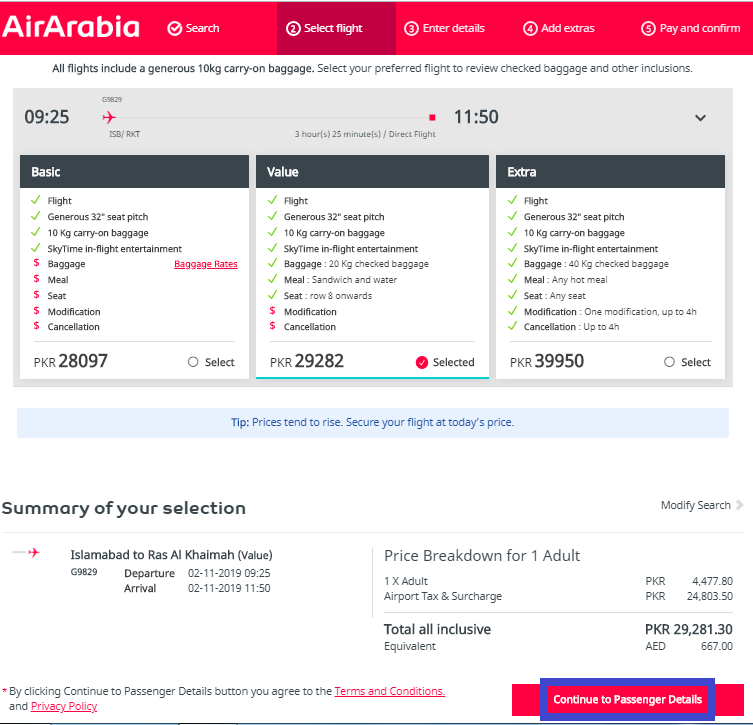The image size is (753, 725).
Task: Click checkmark beside Extra One modification item
Action: [x=512, y=311]
